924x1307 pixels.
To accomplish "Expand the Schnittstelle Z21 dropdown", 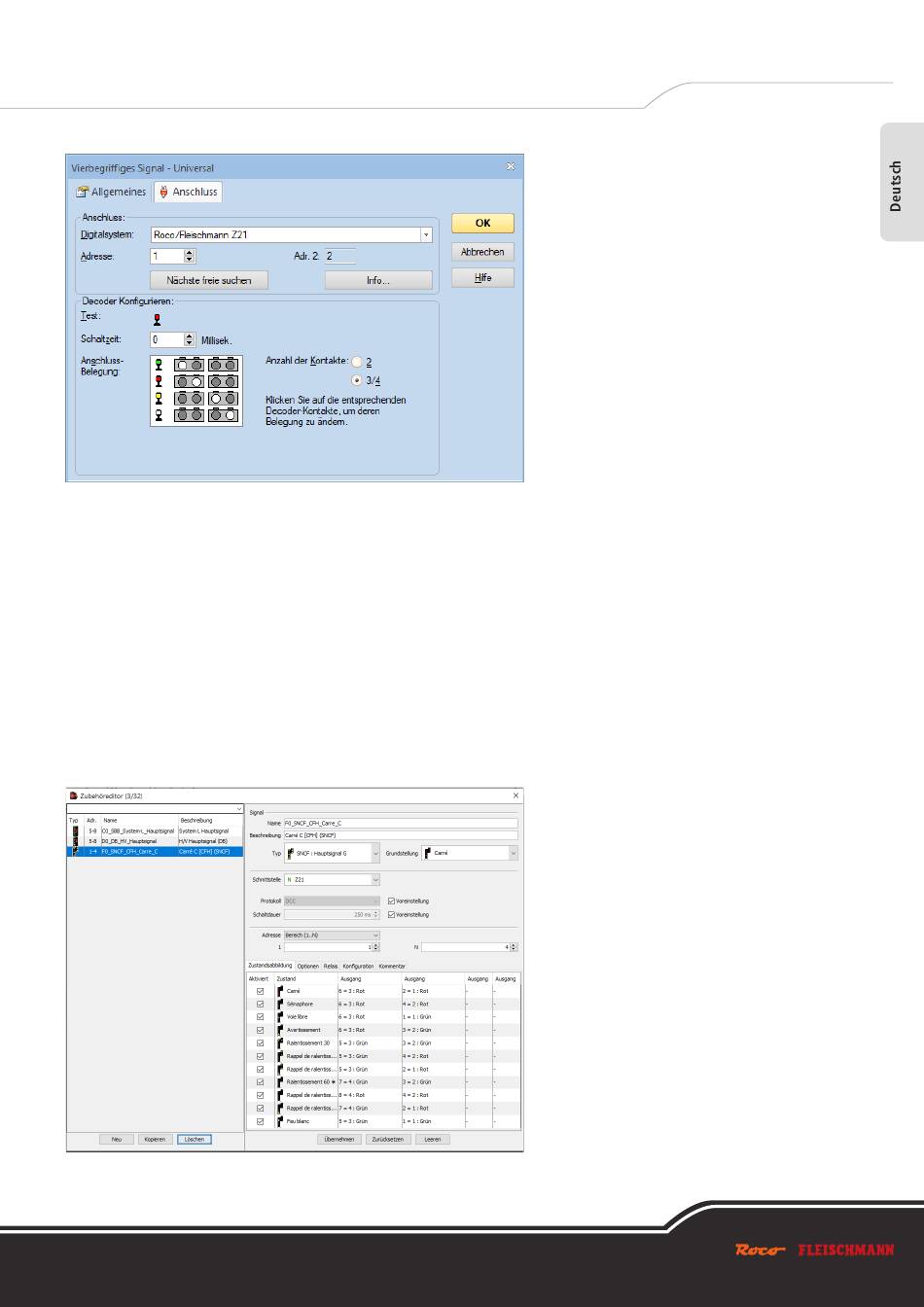I will click(x=375, y=880).
